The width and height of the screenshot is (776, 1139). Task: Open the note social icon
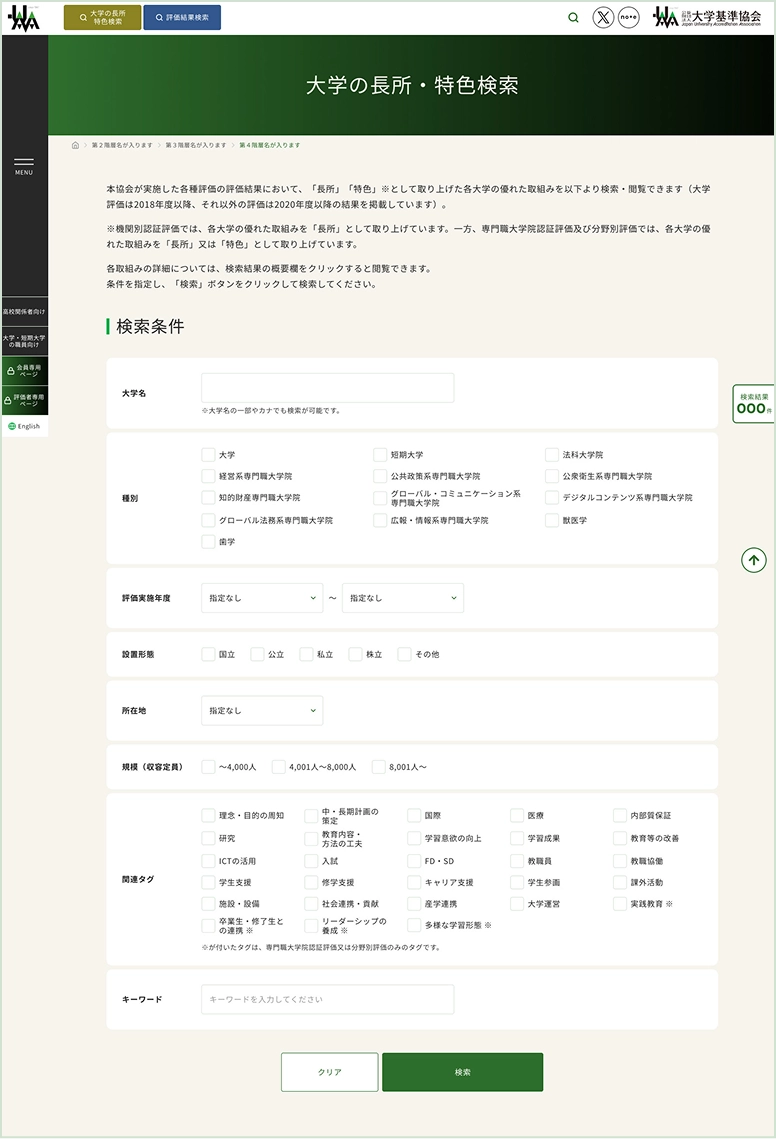pos(629,17)
